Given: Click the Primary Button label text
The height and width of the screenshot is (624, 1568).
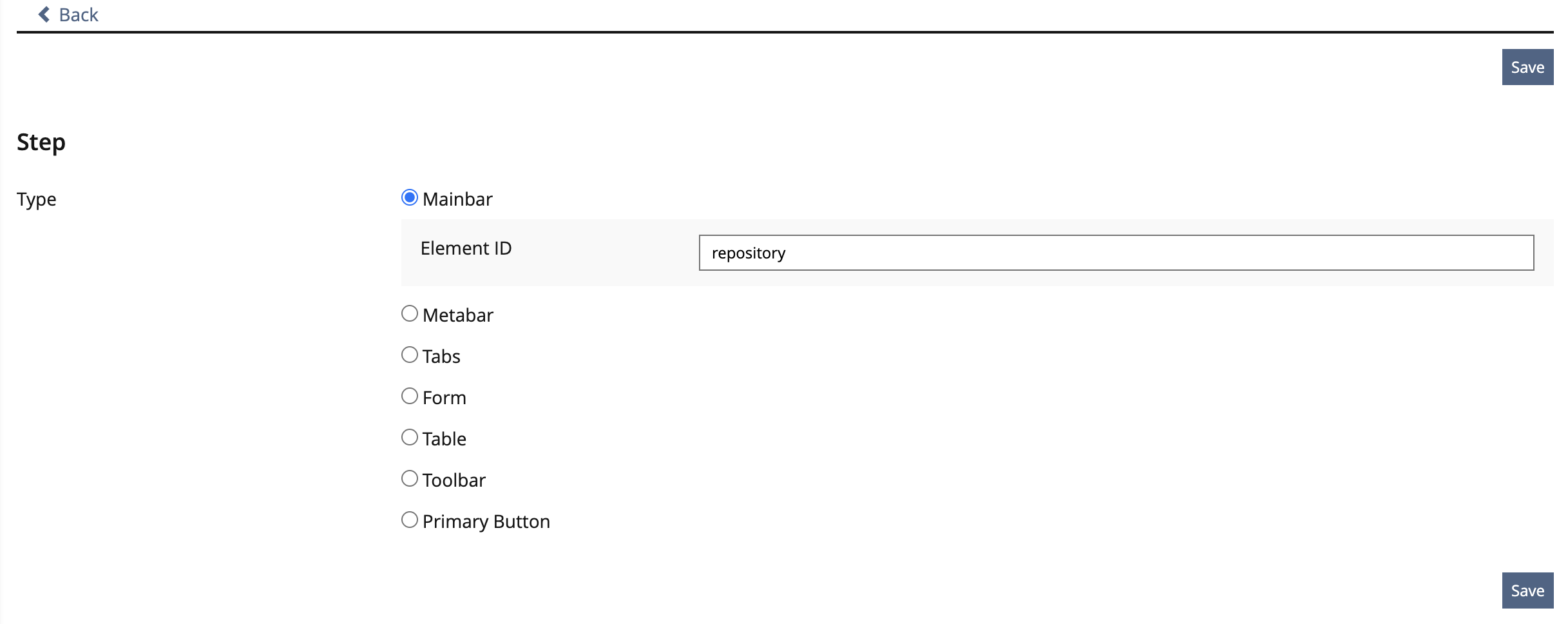Looking at the screenshot, I should click(x=486, y=522).
